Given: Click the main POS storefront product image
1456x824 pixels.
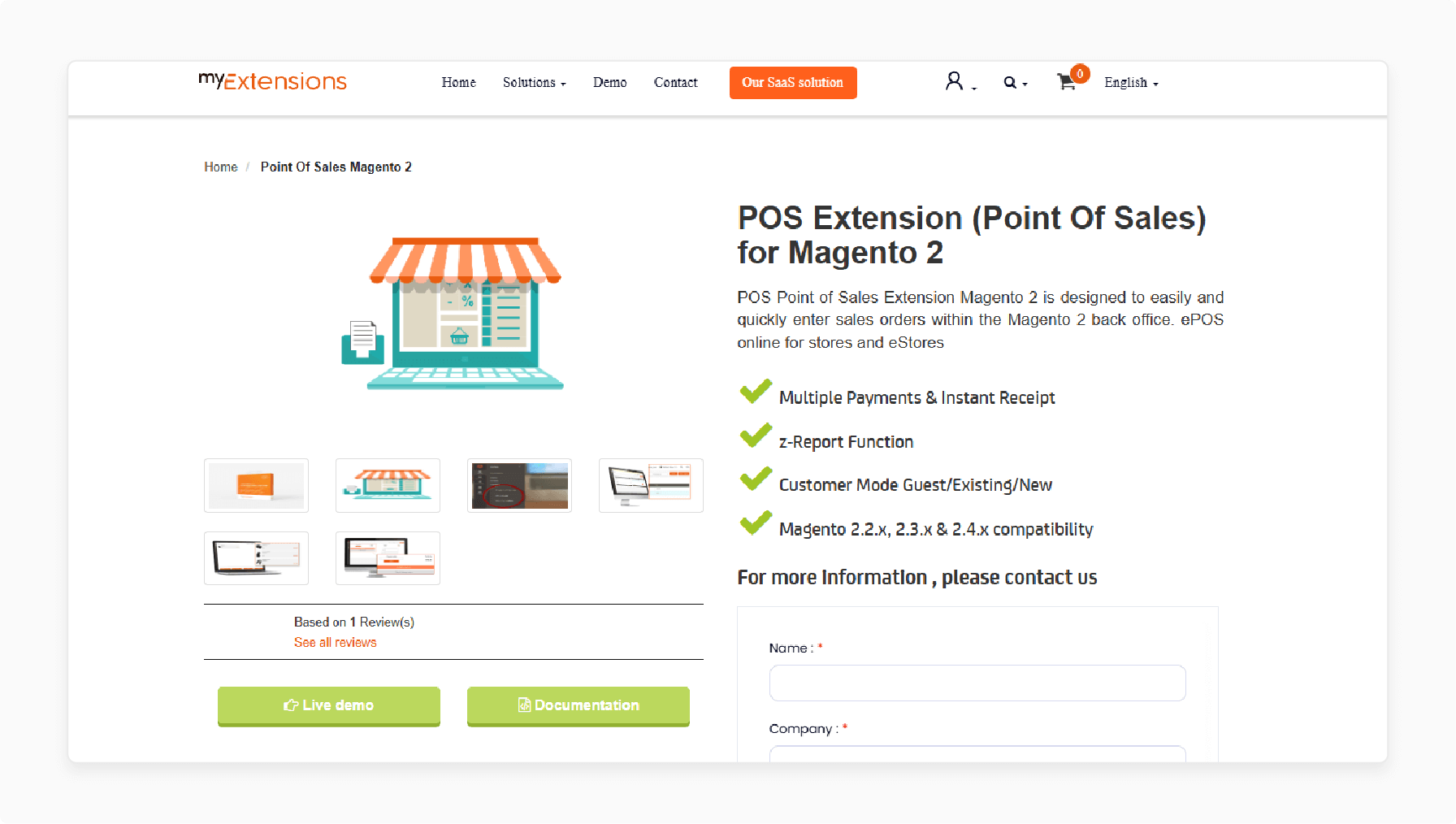Looking at the screenshot, I should [x=453, y=314].
